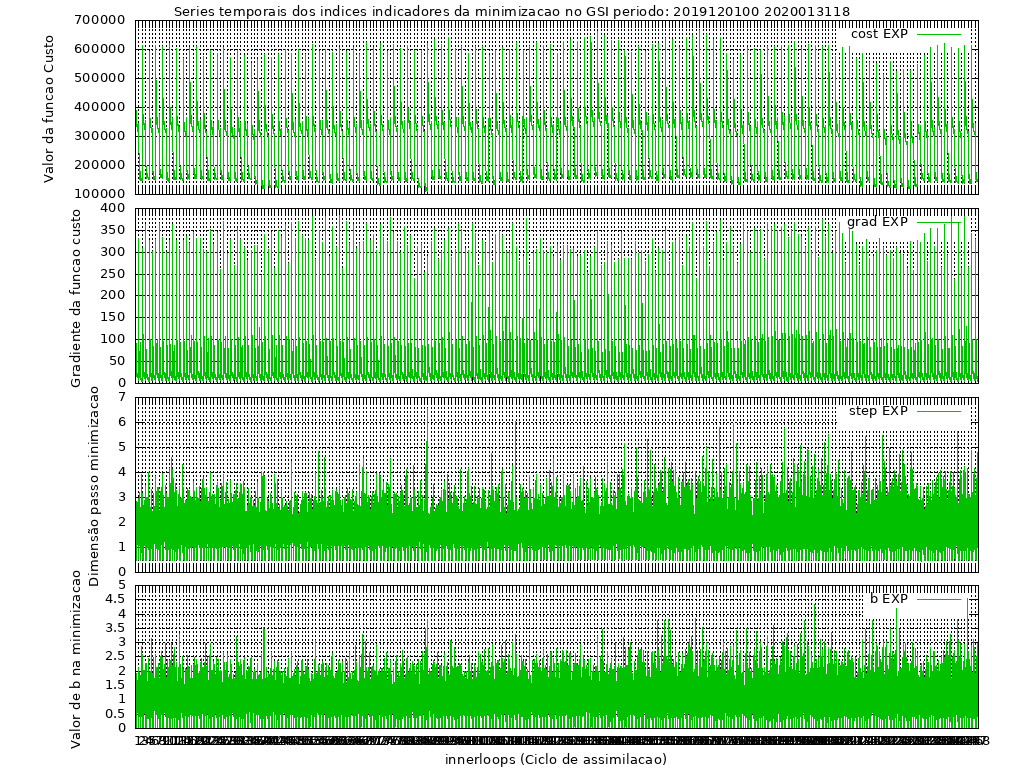Viewport: 1024px width, 768px height.
Task: Click the line sample beside 'b EXP'
Action: tap(938, 599)
